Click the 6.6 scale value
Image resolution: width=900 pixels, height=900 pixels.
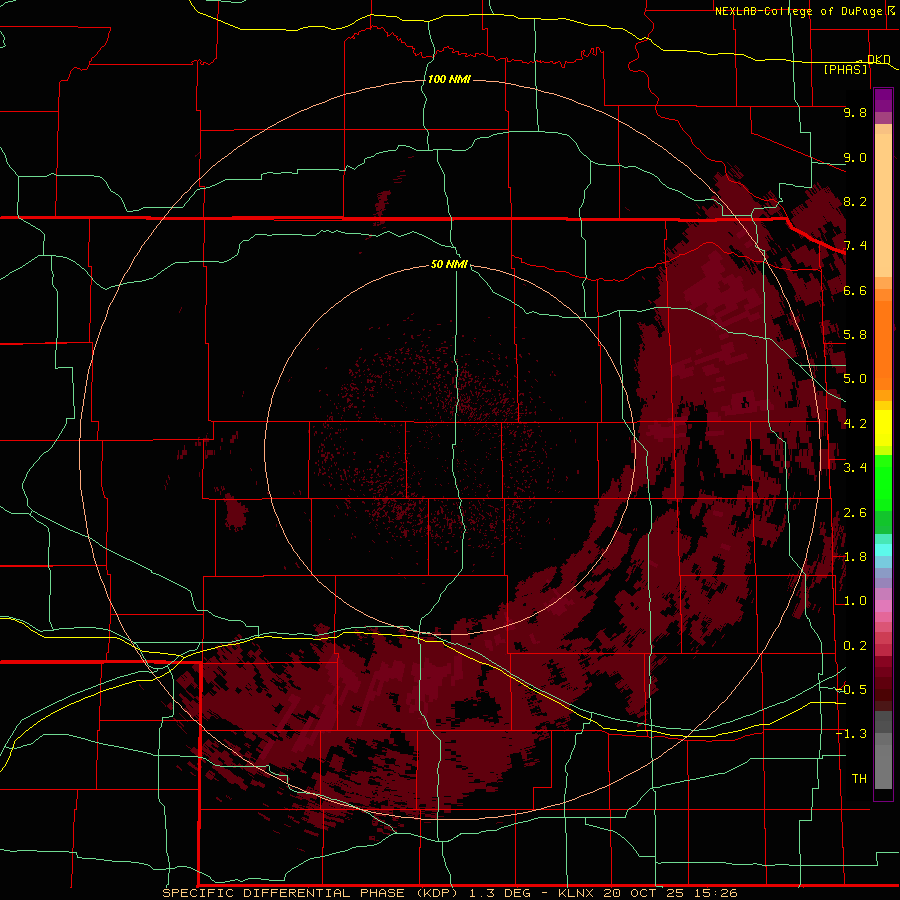click(855, 290)
